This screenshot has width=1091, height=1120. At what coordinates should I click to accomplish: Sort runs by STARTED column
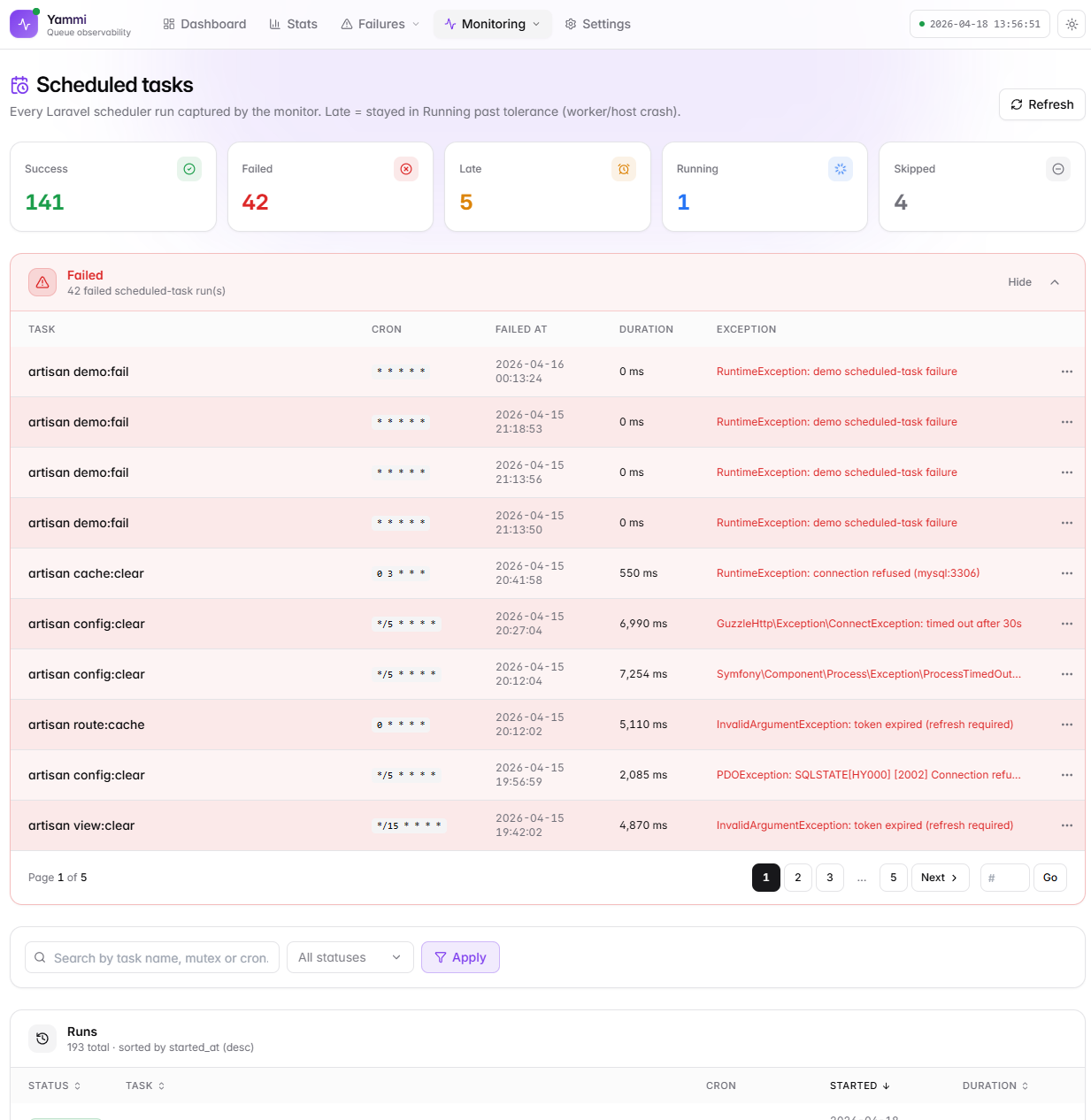(x=860, y=1085)
